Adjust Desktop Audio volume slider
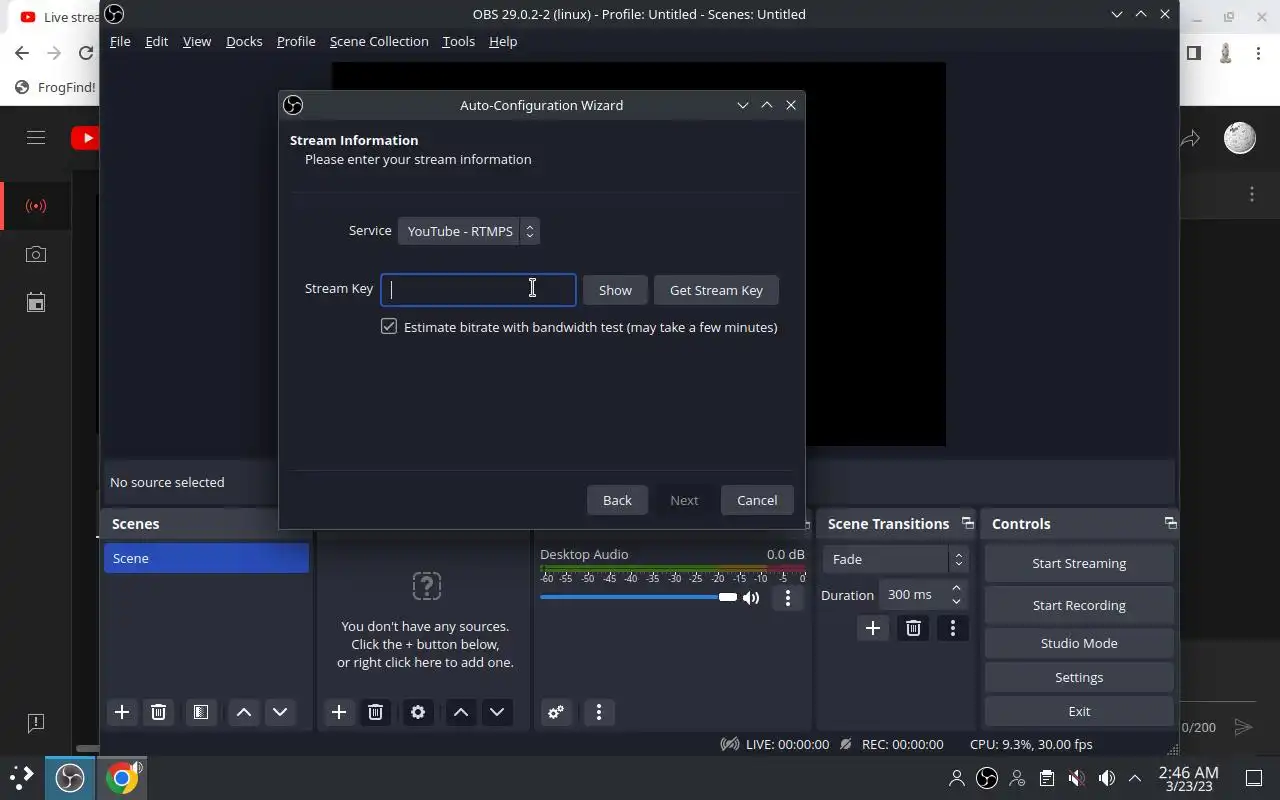The height and width of the screenshot is (800, 1280). coord(638,597)
